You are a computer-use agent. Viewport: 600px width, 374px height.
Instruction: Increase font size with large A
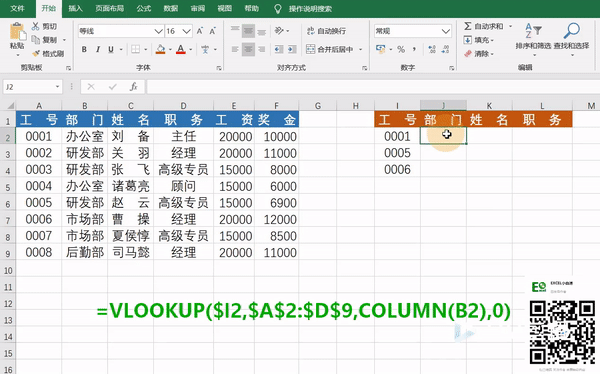199,31
